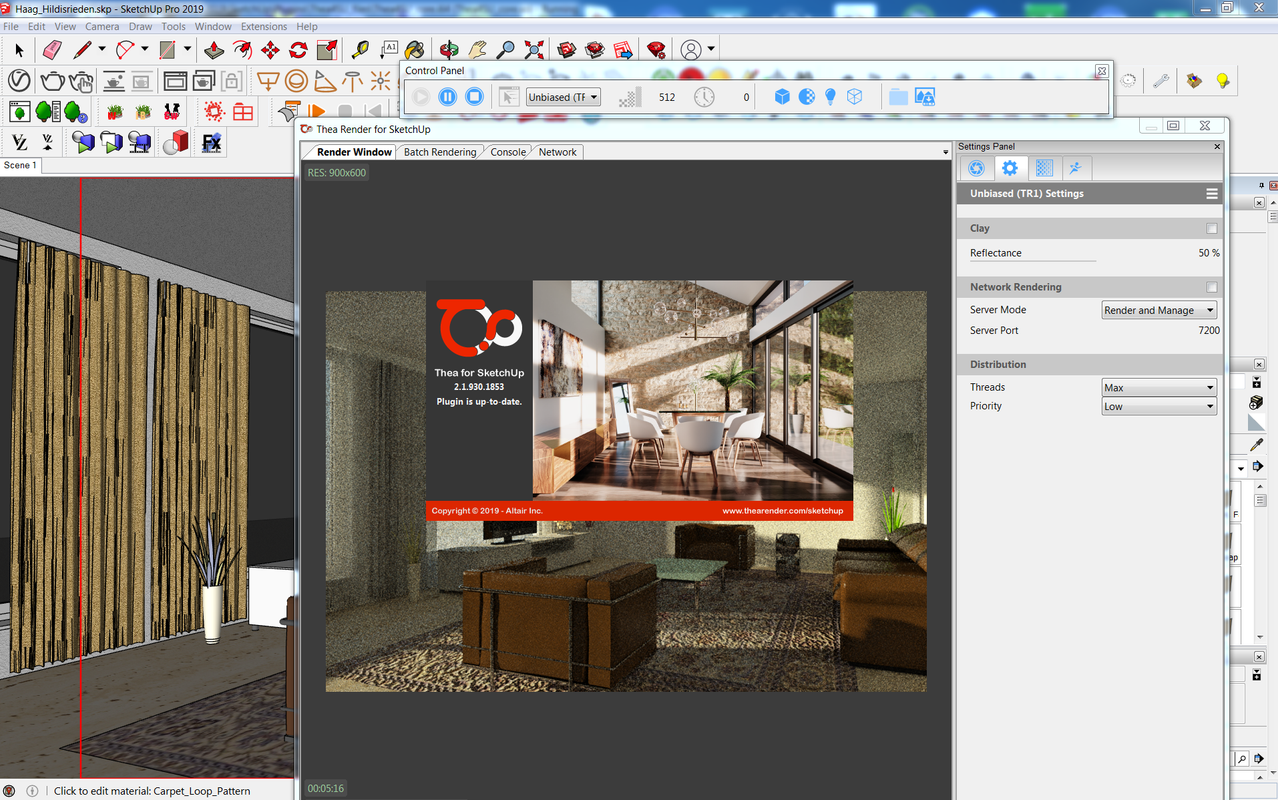Pause the Thea render
Image resolution: width=1278 pixels, height=800 pixels.
pos(448,97)
